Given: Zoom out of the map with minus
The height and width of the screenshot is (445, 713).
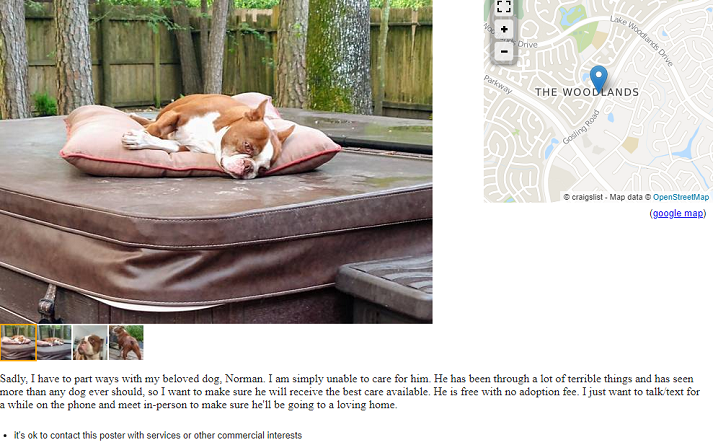Looking at the screenshot, I should point(504,51).
